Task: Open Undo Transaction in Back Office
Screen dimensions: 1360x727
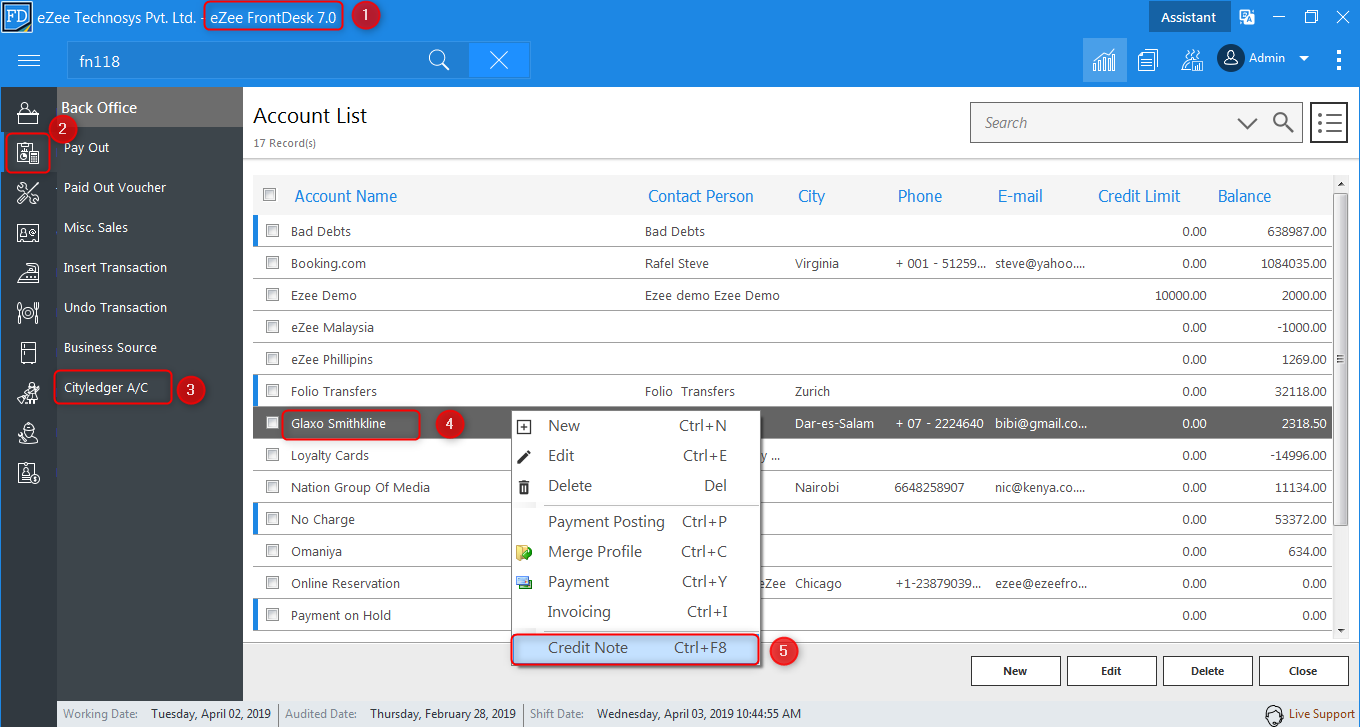Action: tap(115, 308)
